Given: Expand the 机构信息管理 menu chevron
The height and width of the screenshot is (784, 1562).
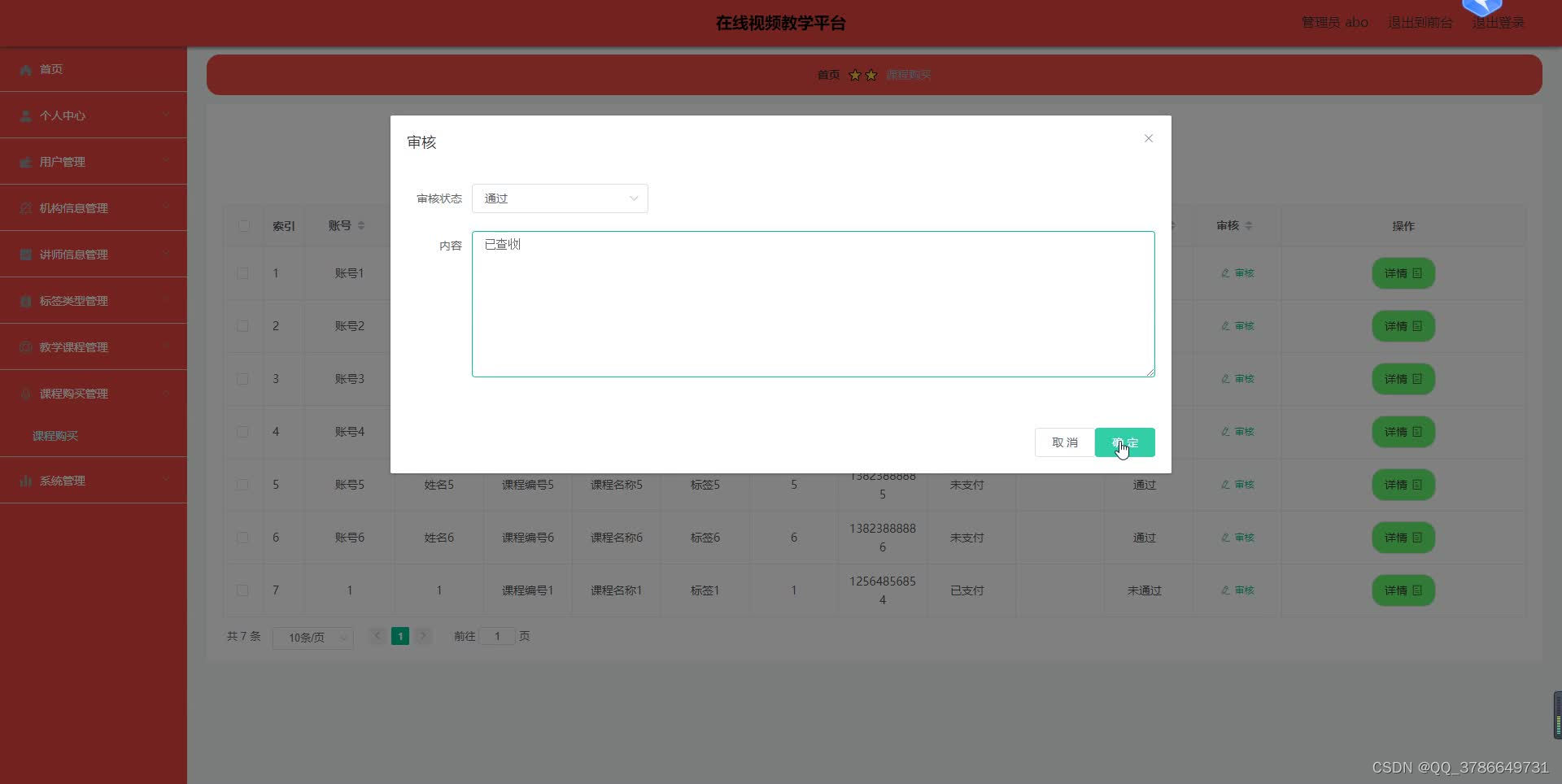Looking at the screenshot, I should tap(166, 207).
